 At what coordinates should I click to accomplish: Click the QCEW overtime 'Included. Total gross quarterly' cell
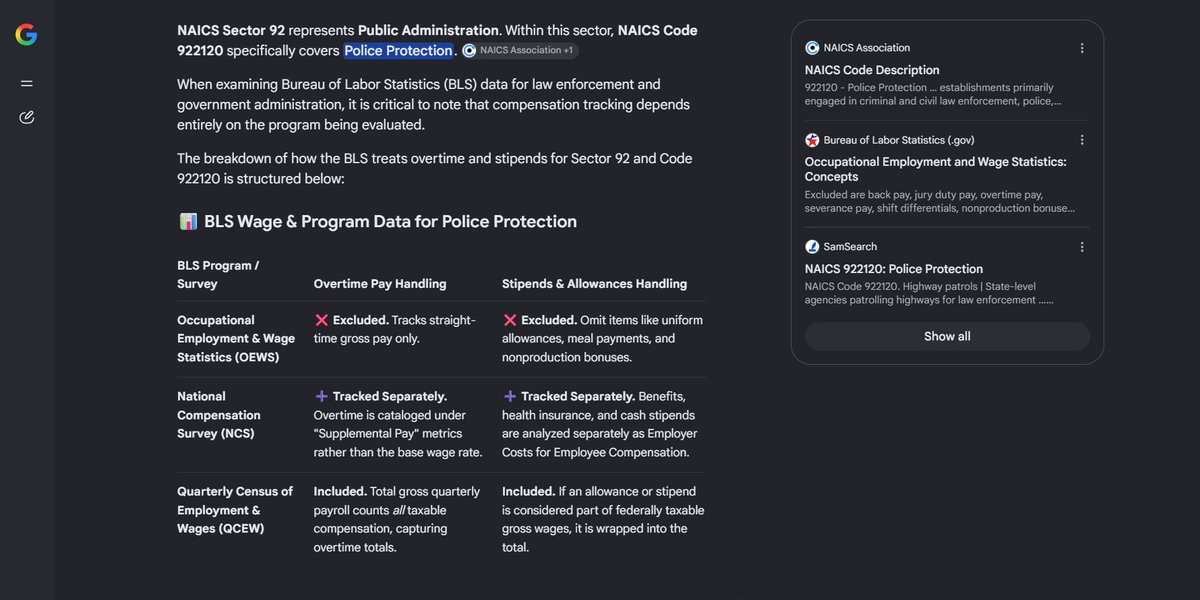tap(397, 520)
